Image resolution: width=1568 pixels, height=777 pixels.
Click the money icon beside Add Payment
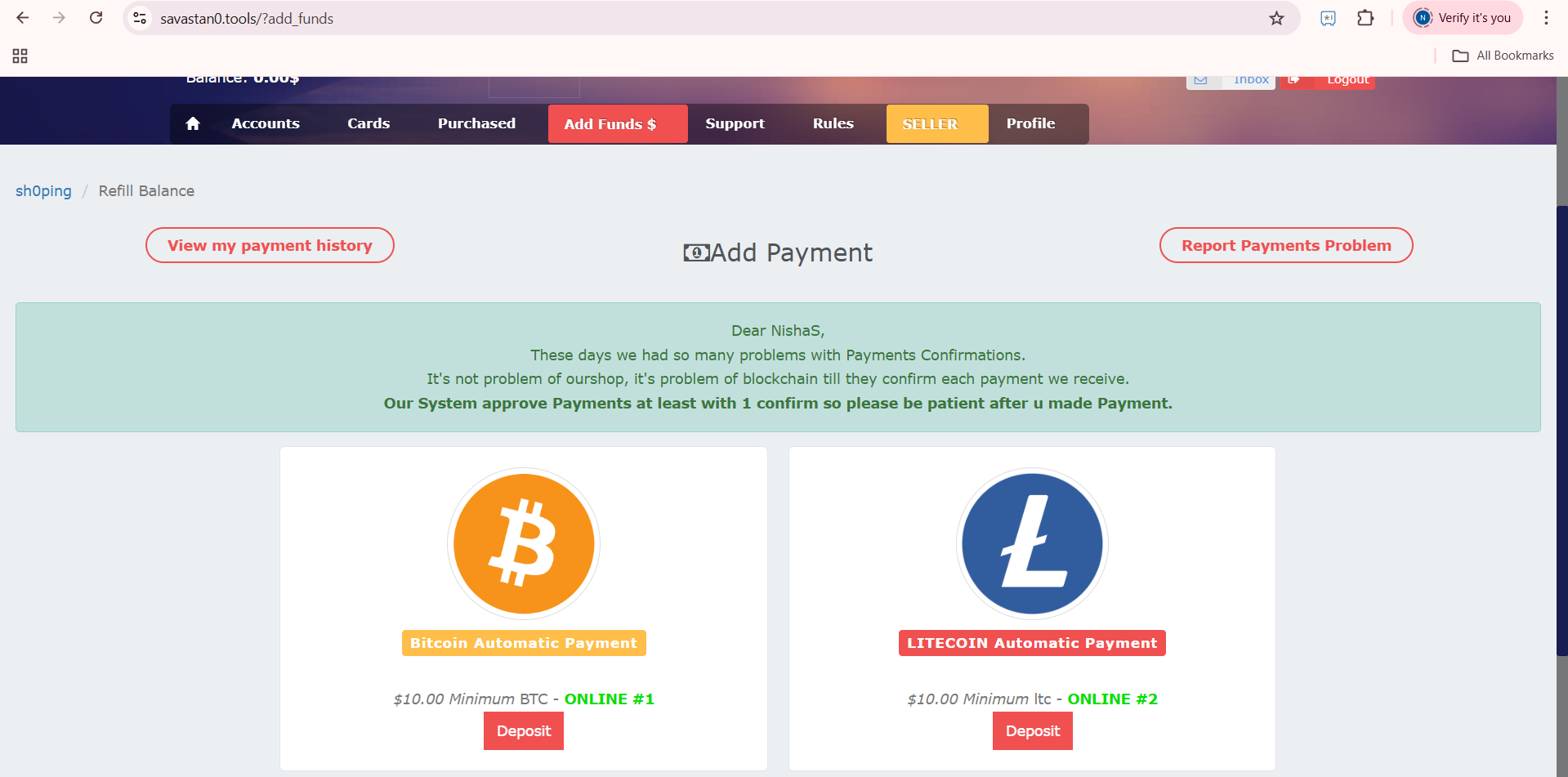pyautogui.click(x=696, y=253)
